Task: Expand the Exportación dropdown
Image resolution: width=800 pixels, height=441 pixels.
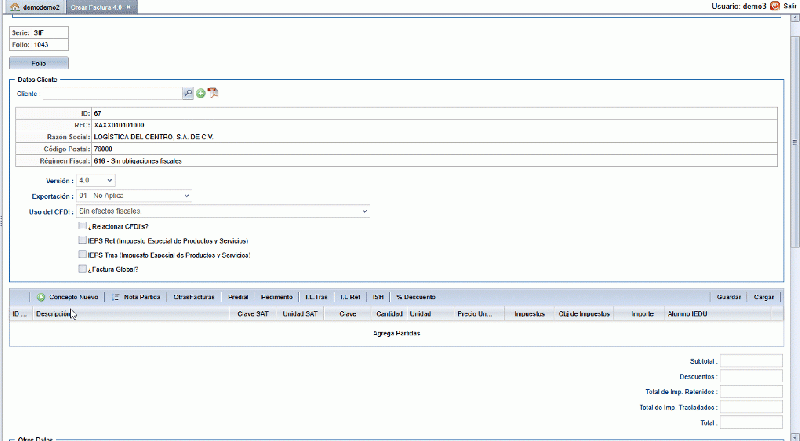Action: tap(134, 195)
